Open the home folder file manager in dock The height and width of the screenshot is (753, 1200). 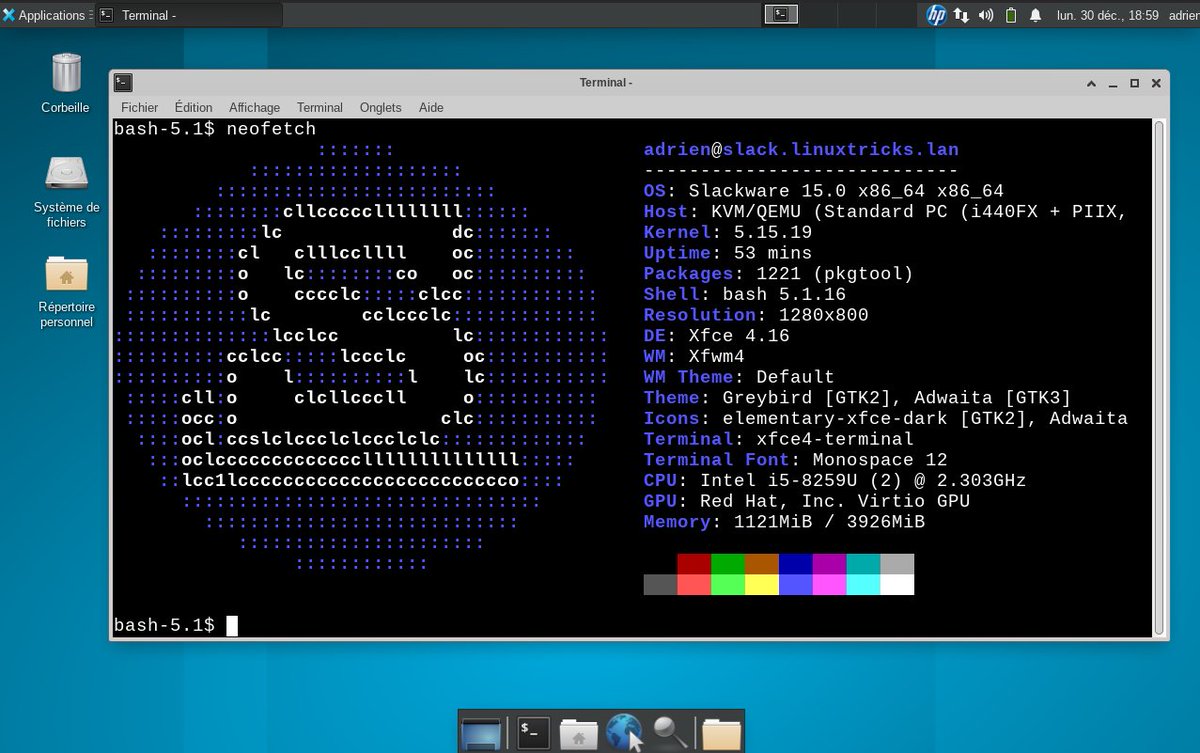pos(578,733)
